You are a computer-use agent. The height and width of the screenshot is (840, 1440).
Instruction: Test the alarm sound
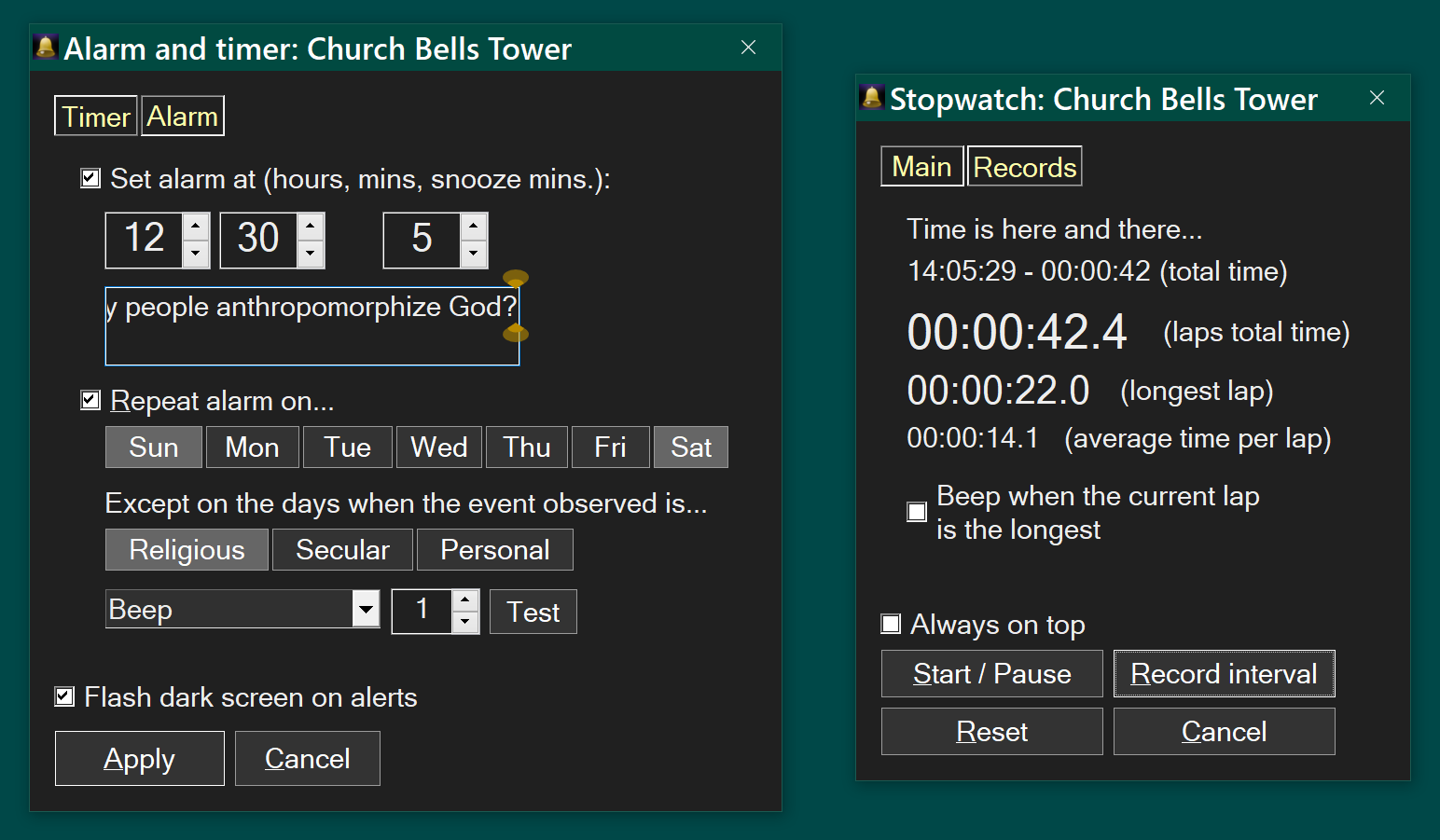(x=533, y=613)
